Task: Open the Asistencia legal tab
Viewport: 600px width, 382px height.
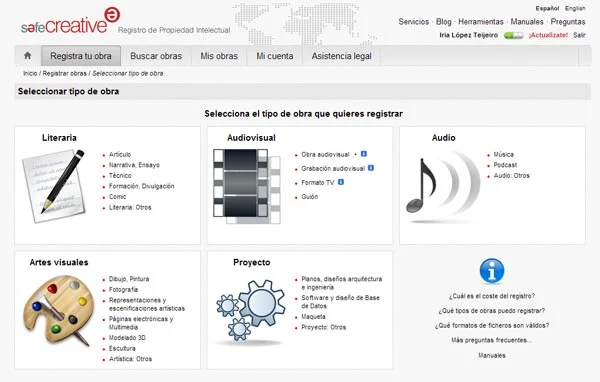Action: click(x=341, y=56)
